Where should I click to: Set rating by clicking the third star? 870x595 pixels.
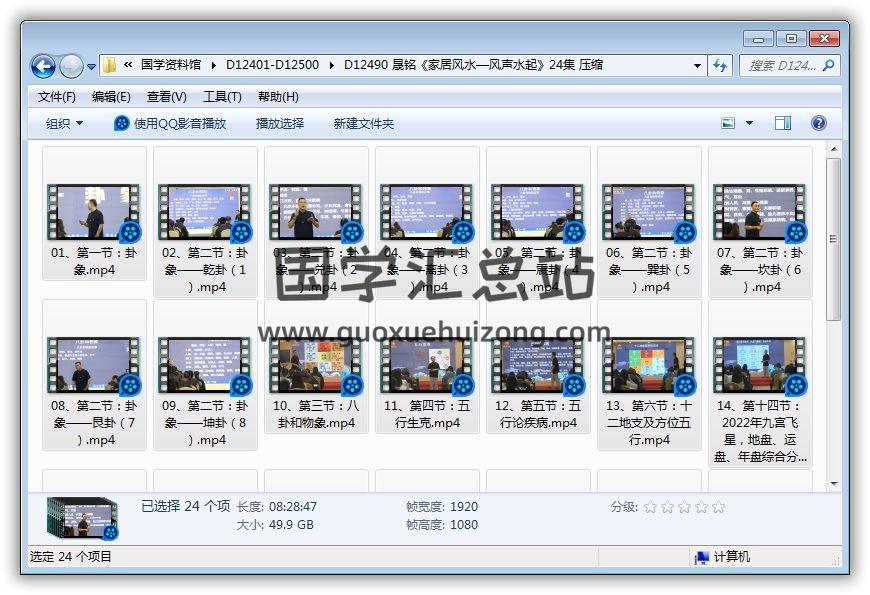click(684, 507)
